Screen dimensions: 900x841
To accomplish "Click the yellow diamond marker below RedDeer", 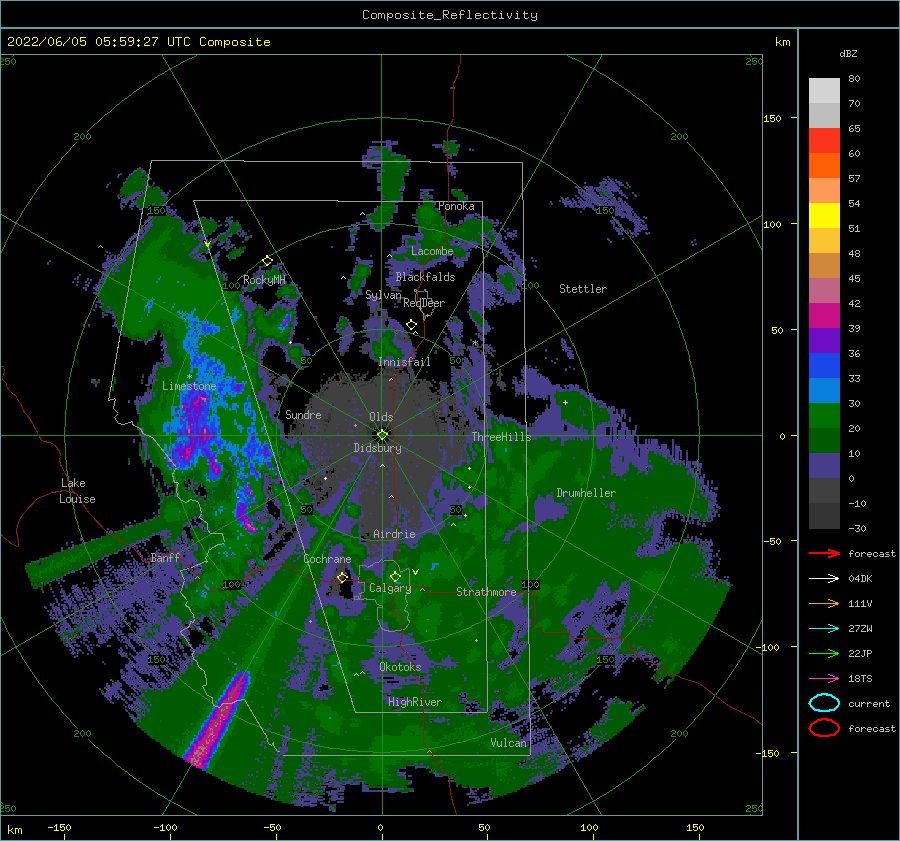I will point(412,325).
